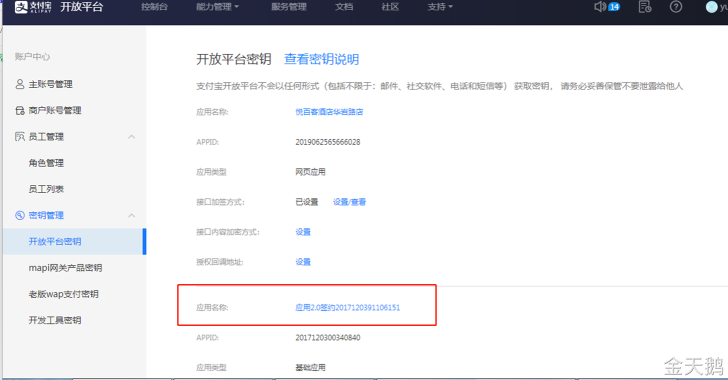This screenshot has height=380, width=728.
Task: Click the 基础应用 application type value
Action: (x=310, y=367)
